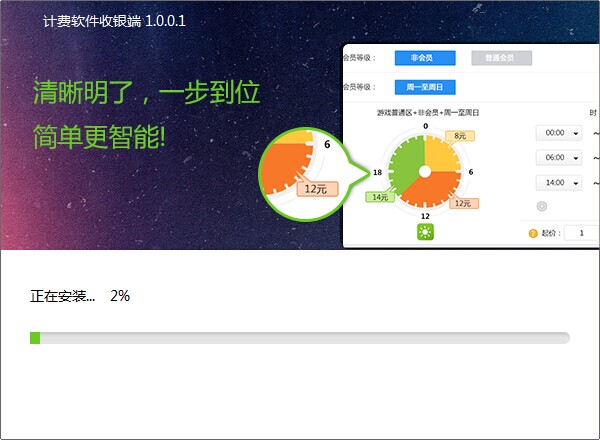The width and height of the screenshot is (600, 440).
Task: Click the 计费软件收银端 1.0.0.1 title
Action: [114, 21]
